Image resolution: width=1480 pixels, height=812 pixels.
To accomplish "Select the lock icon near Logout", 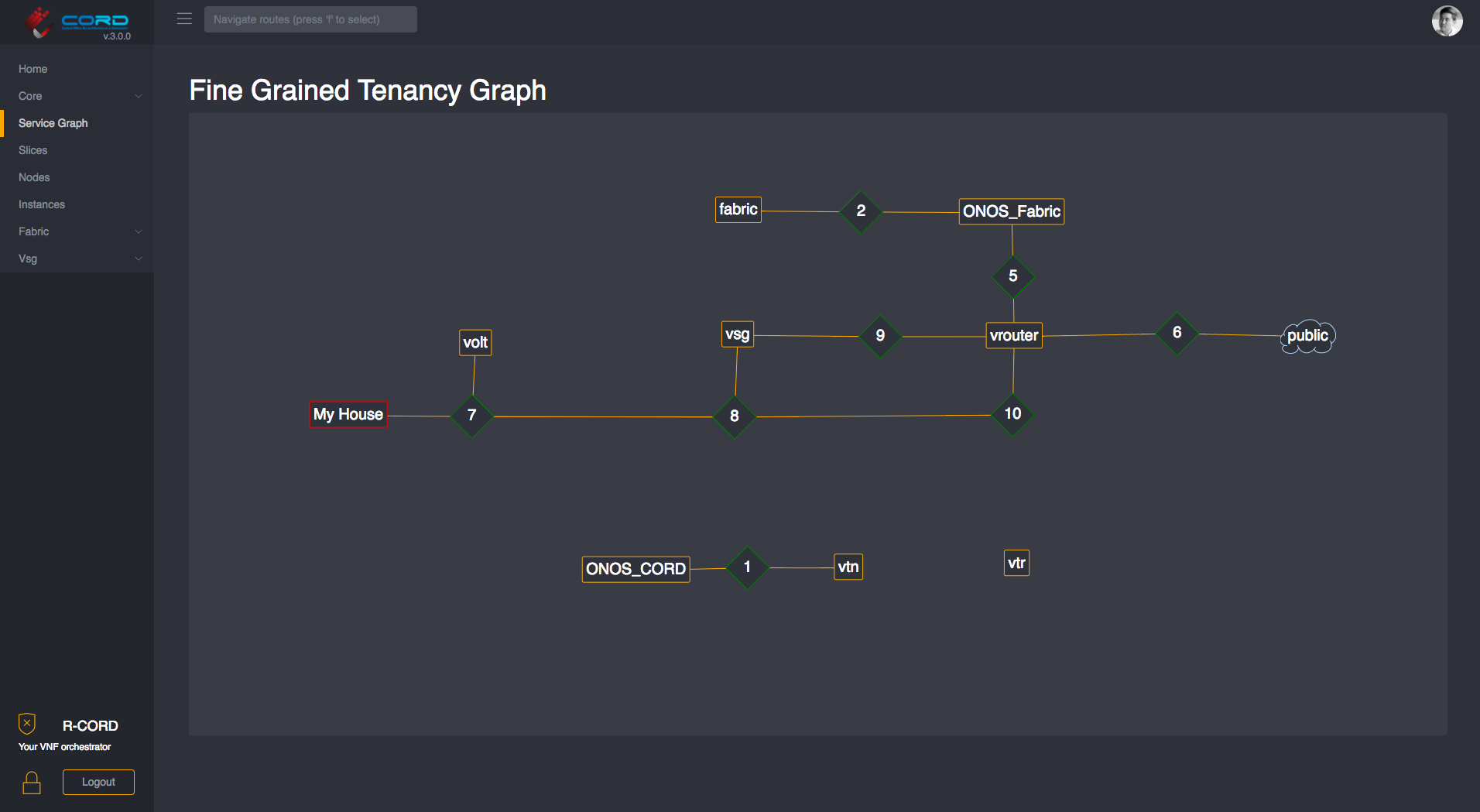I will coord(32,783).
